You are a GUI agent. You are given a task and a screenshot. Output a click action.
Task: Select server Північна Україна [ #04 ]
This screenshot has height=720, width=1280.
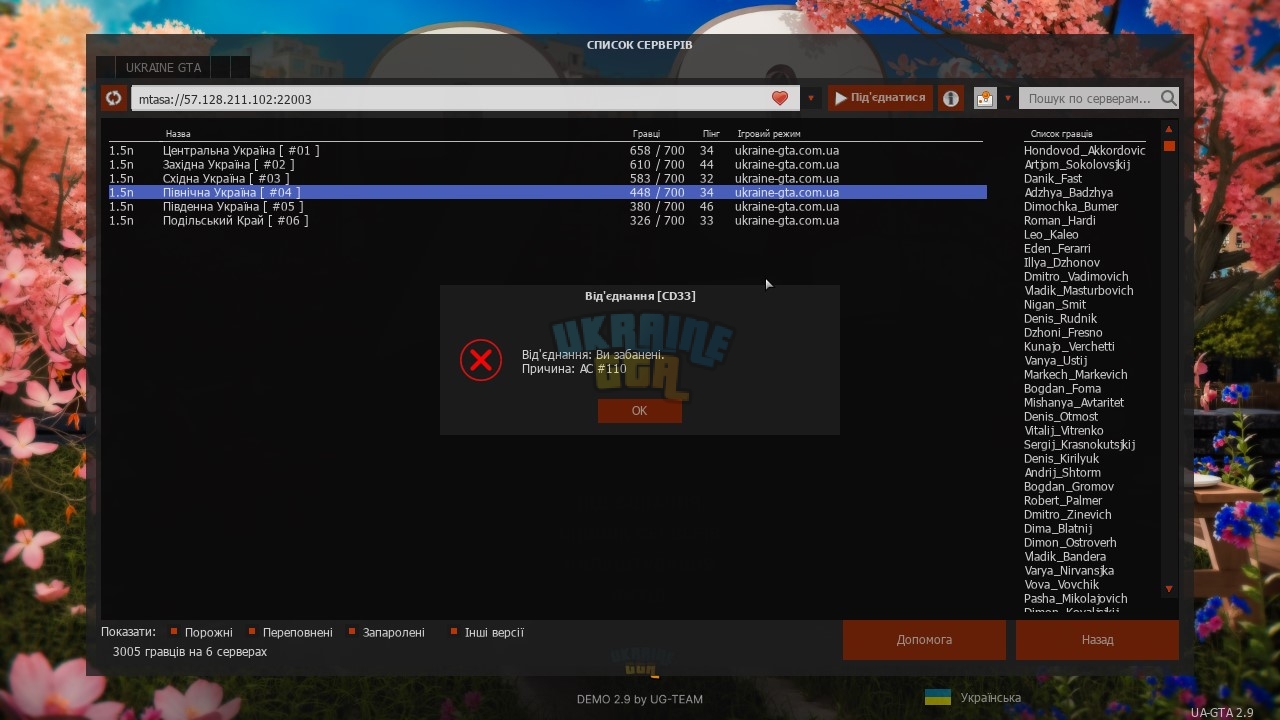click(547, 193)
